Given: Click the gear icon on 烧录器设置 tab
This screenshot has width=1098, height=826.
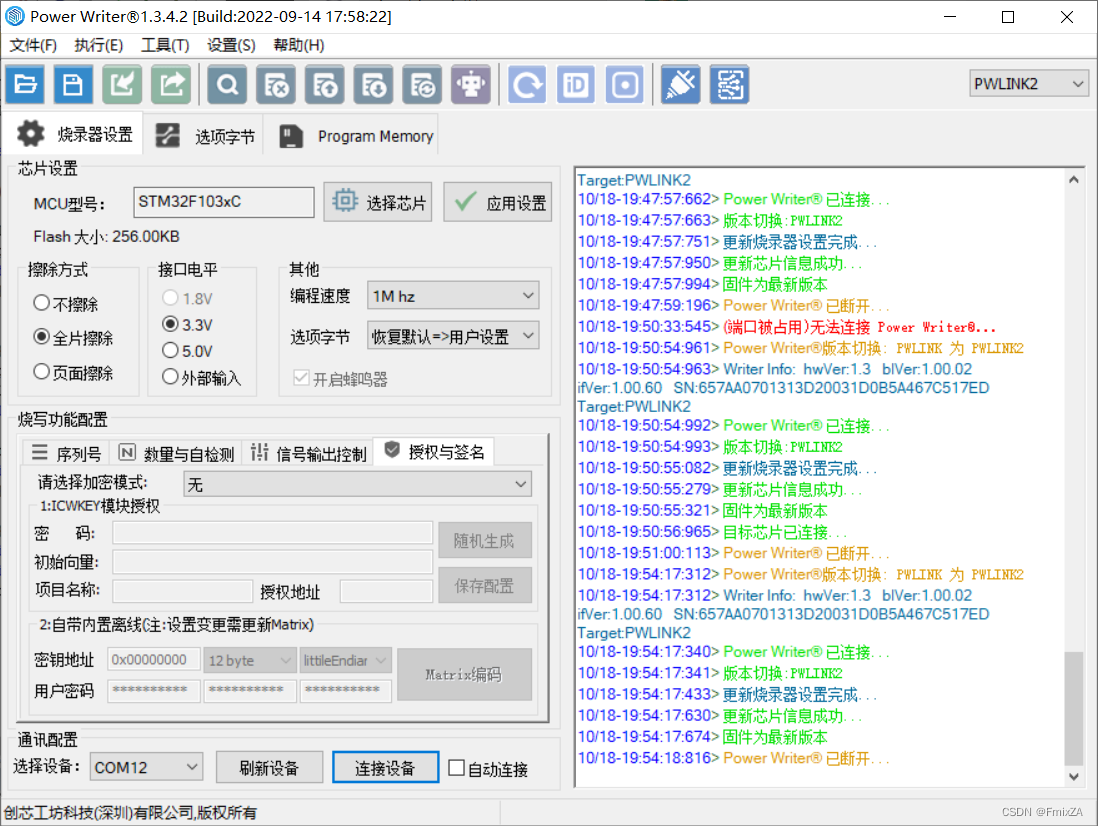Looking at the screenshot, I should click(31, 133).
